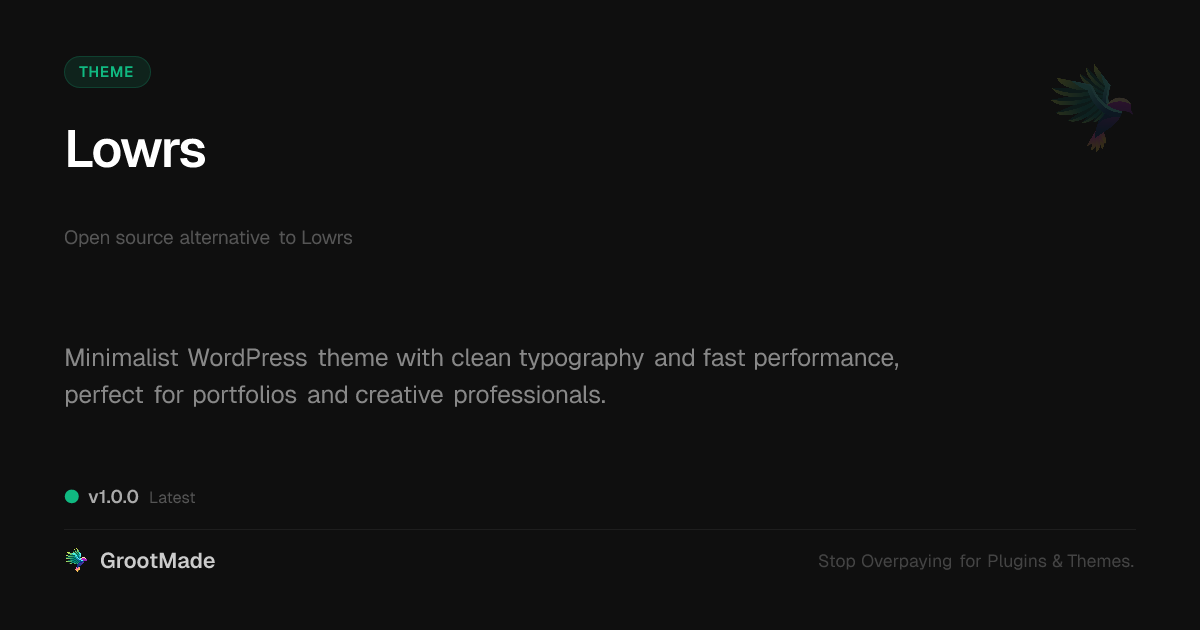
Task: Click the word 'creative' in description
Action: [x=398, y=395]
